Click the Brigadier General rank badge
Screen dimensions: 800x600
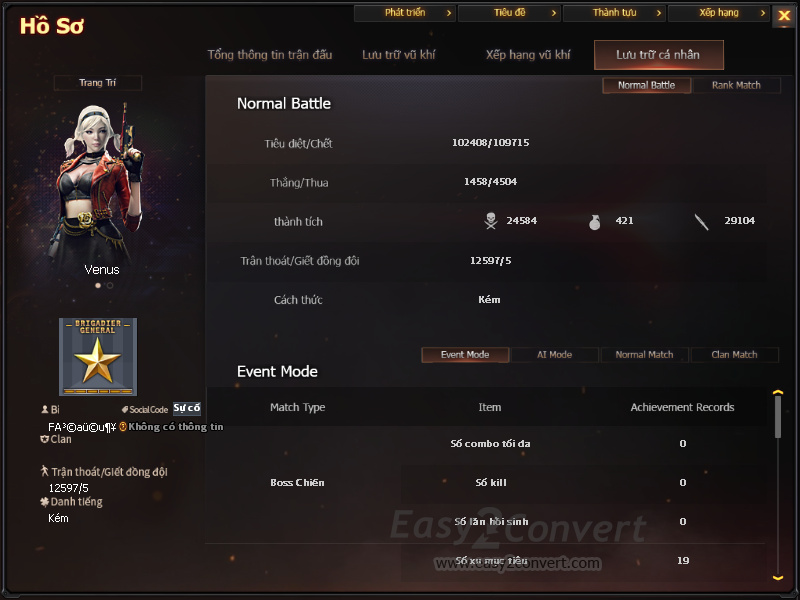tap(98, 357)
